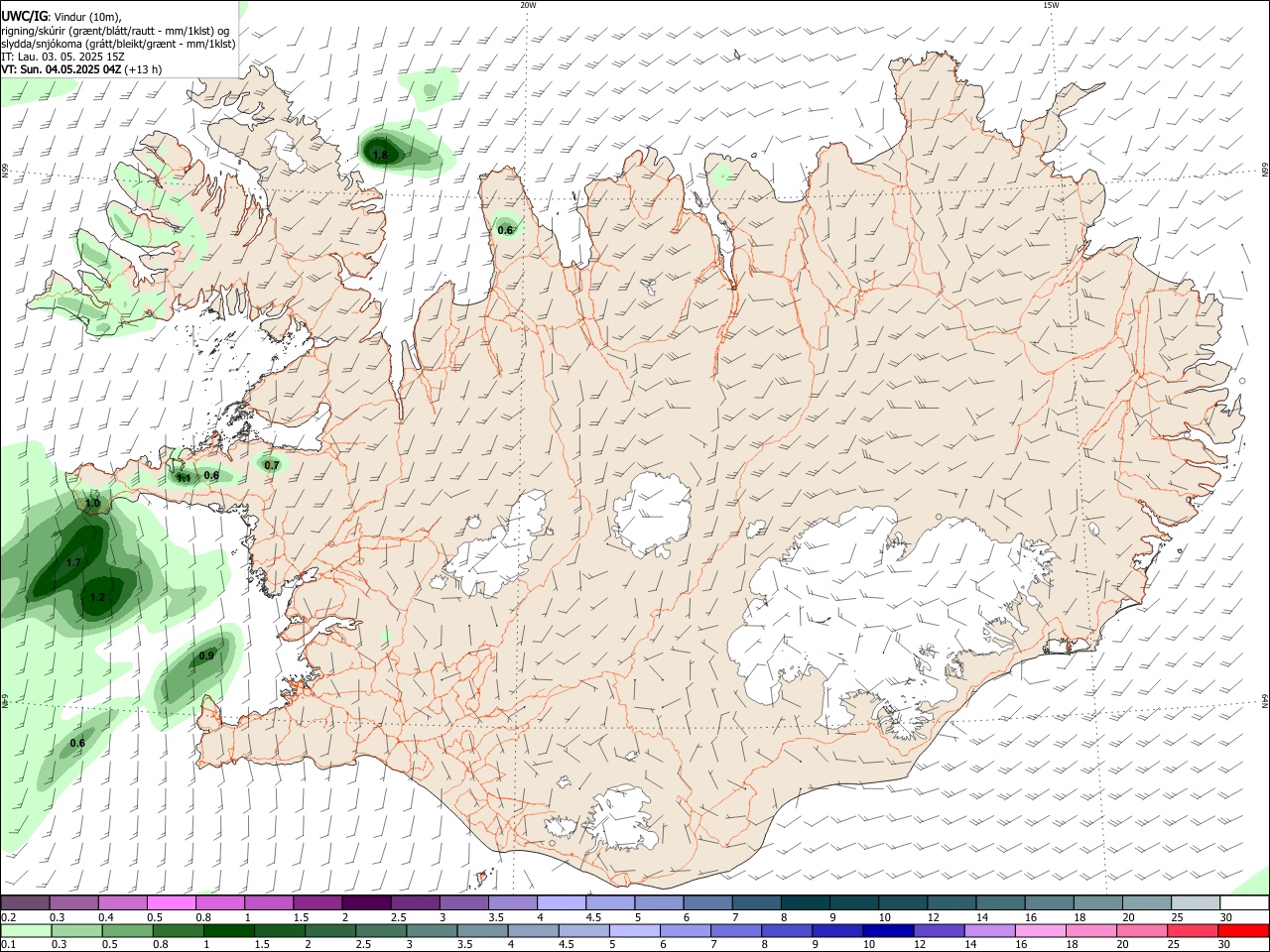The width and height of the screenshot is (1270, 952).
Task: Click the 20W longitude label
Action: coord(528,5)
